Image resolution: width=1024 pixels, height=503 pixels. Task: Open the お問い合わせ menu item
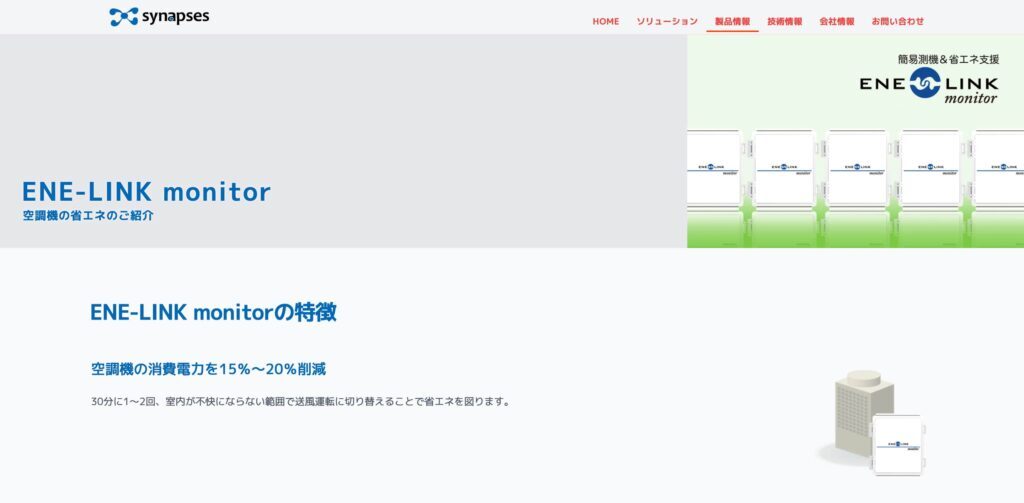[897, 22]
